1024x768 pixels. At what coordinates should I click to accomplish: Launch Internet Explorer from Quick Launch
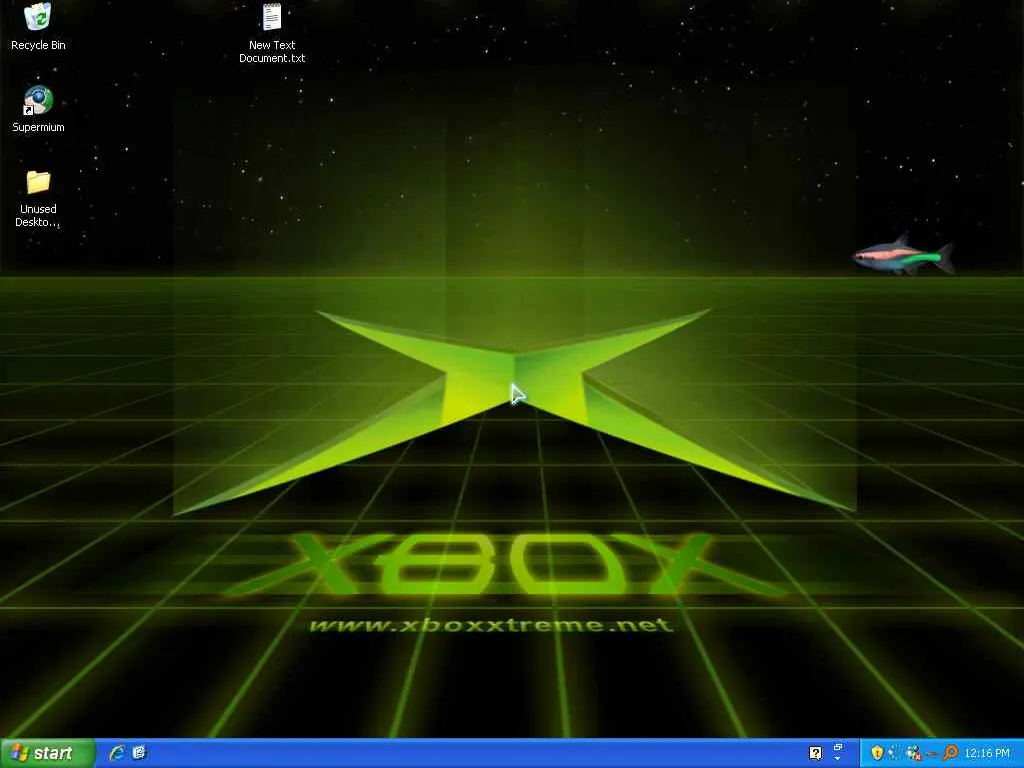[118, 753]
